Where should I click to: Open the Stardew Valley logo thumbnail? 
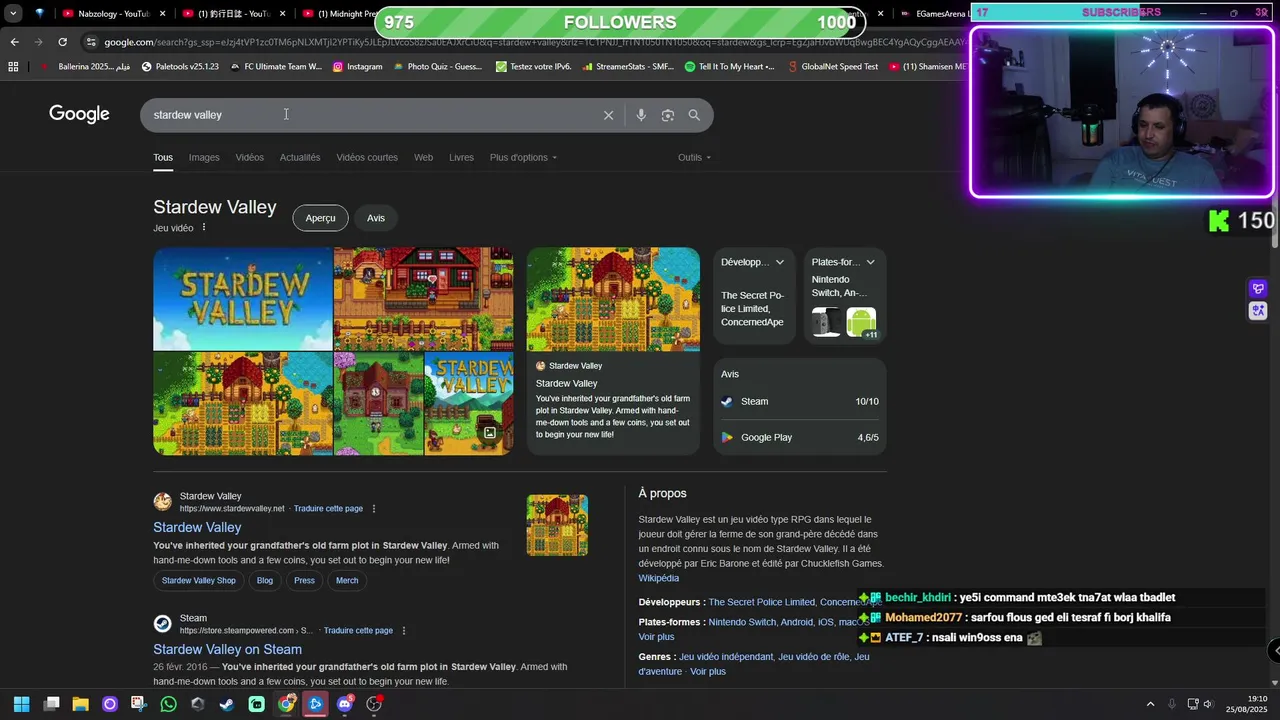coord(243,299)
